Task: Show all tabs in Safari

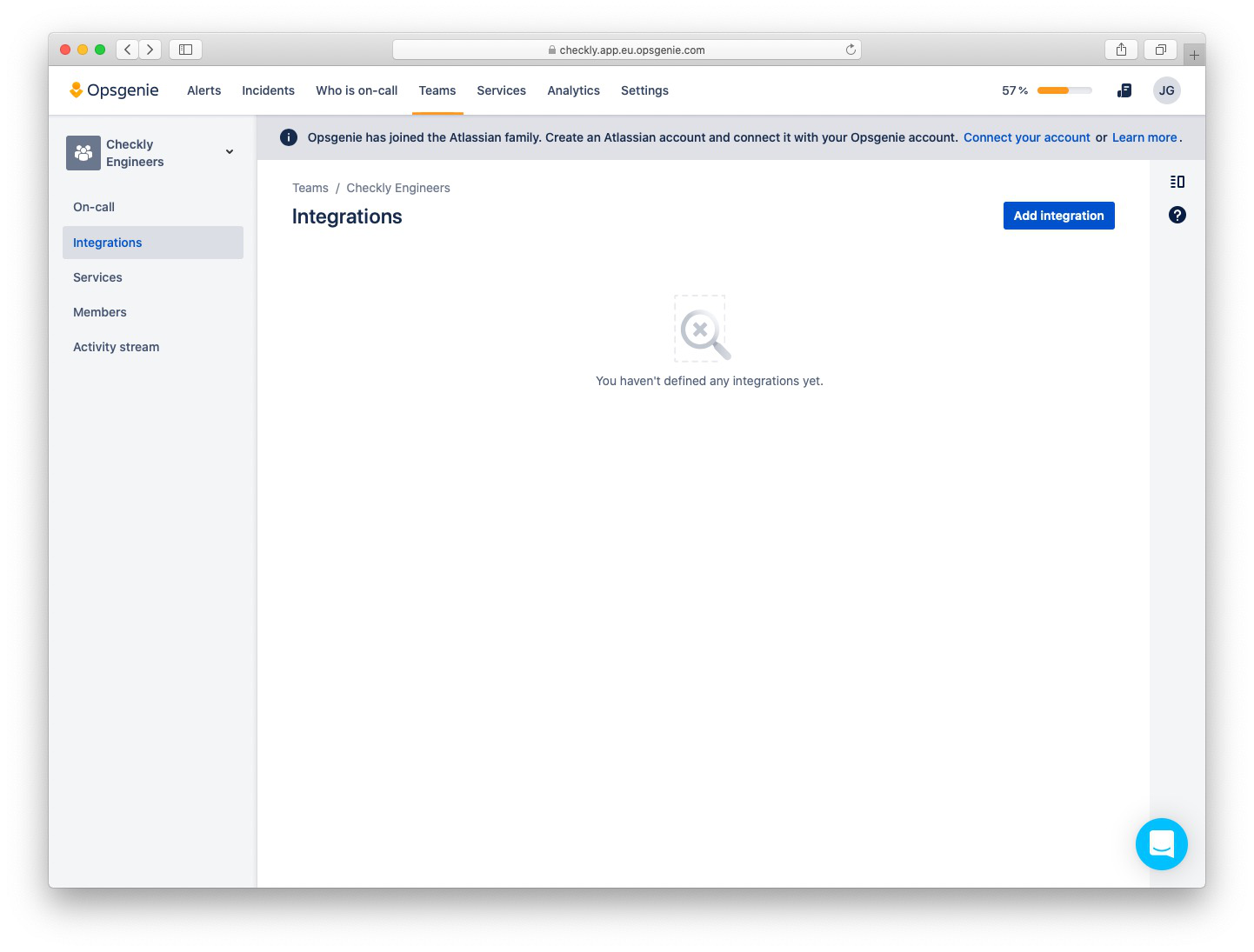Action: click(1160, 50)
